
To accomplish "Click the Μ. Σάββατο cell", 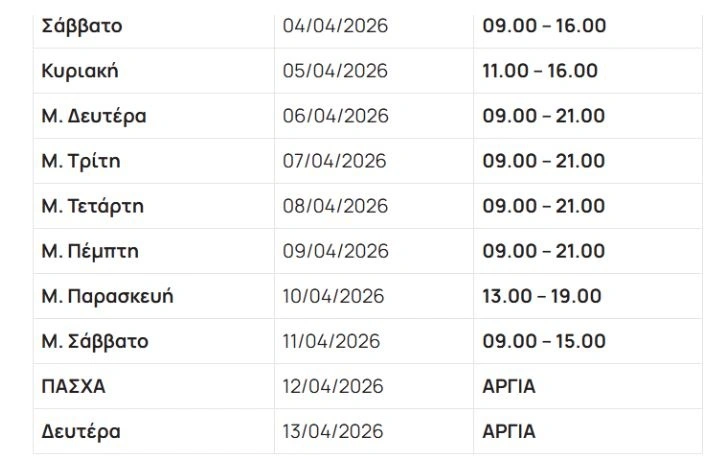I will pos(95,341).
